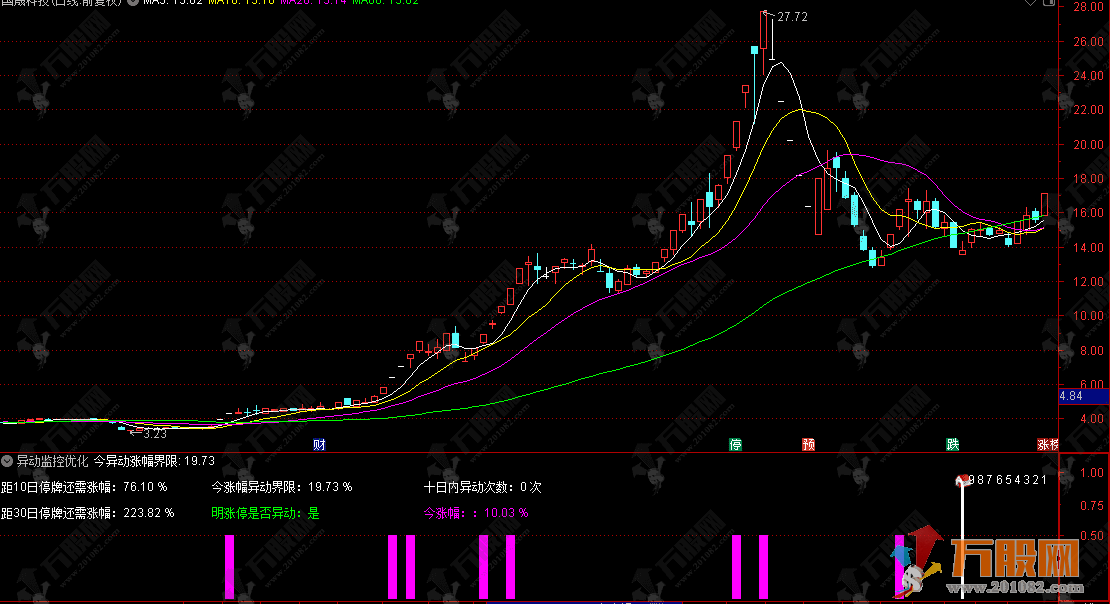Click the 十日内异动次数 0次 readout
This screenshot has height=604, width=1110.
click(483, 487)
